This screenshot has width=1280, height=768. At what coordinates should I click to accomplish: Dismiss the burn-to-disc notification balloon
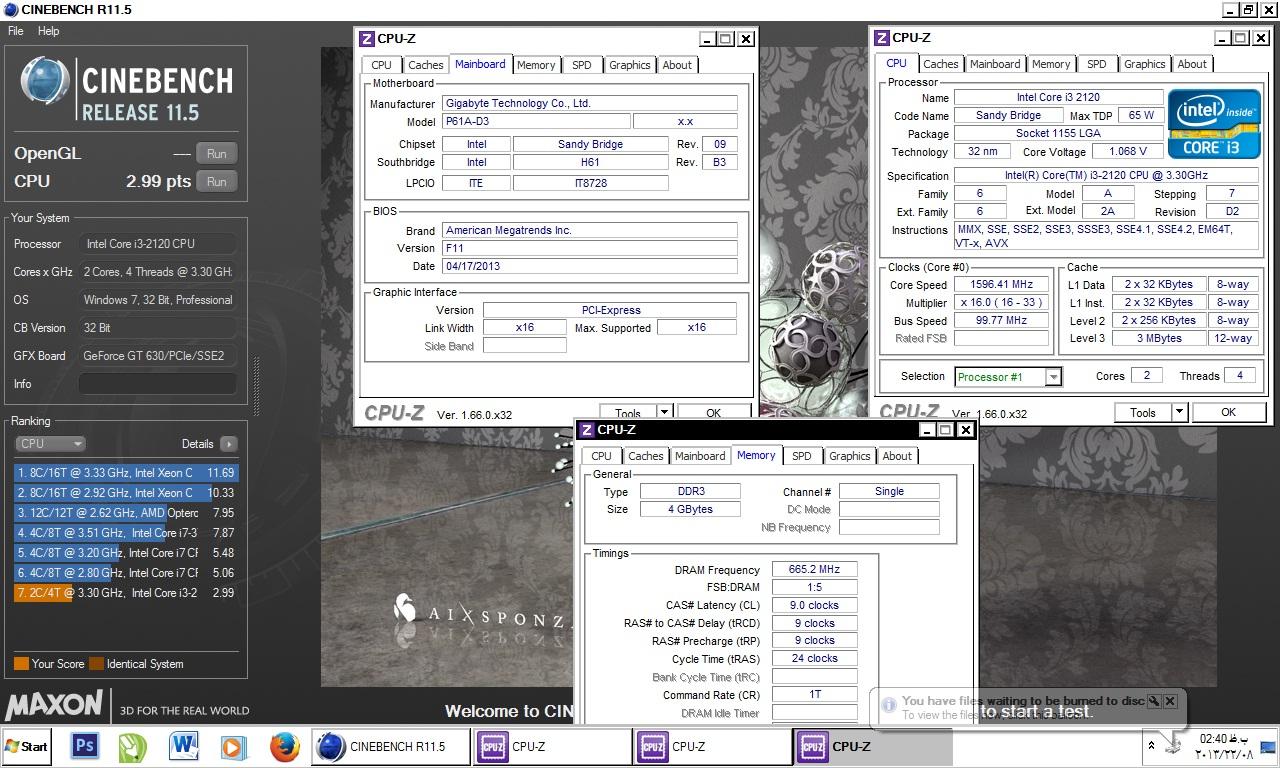click(1170, 701)
